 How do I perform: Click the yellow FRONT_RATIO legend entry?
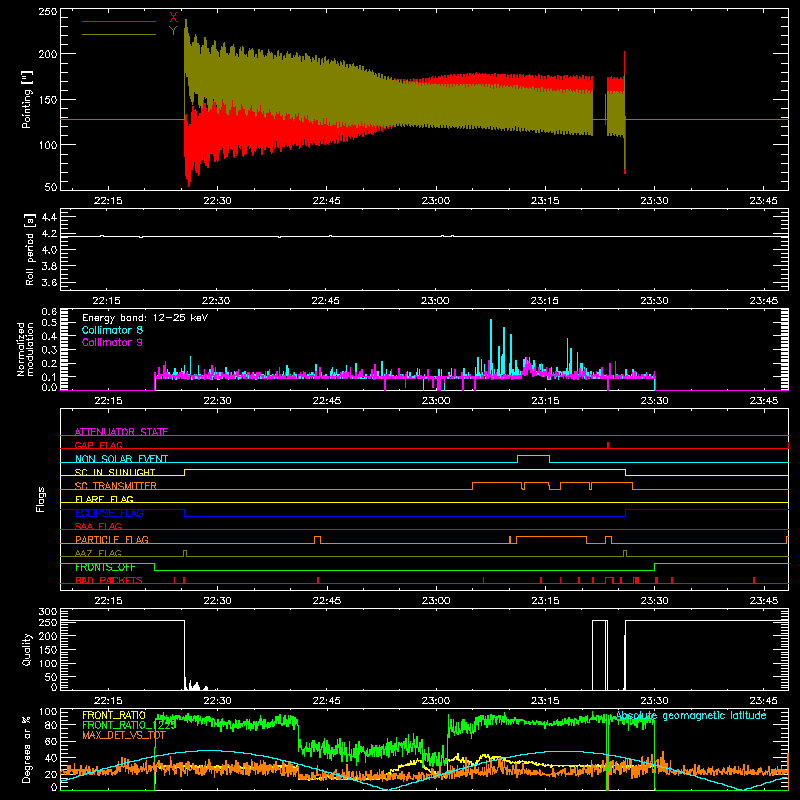pyautogui.click(x=114, y=715)
